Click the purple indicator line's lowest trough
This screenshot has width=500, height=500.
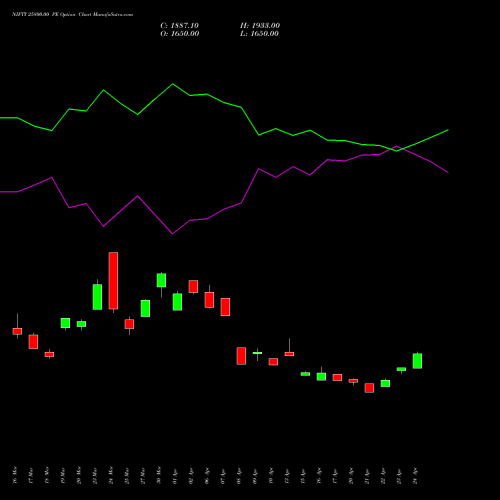pos(172,234)
